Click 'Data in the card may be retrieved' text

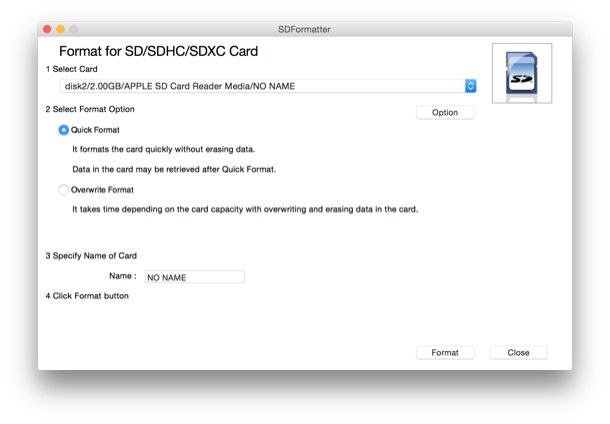tap(174, 170)
